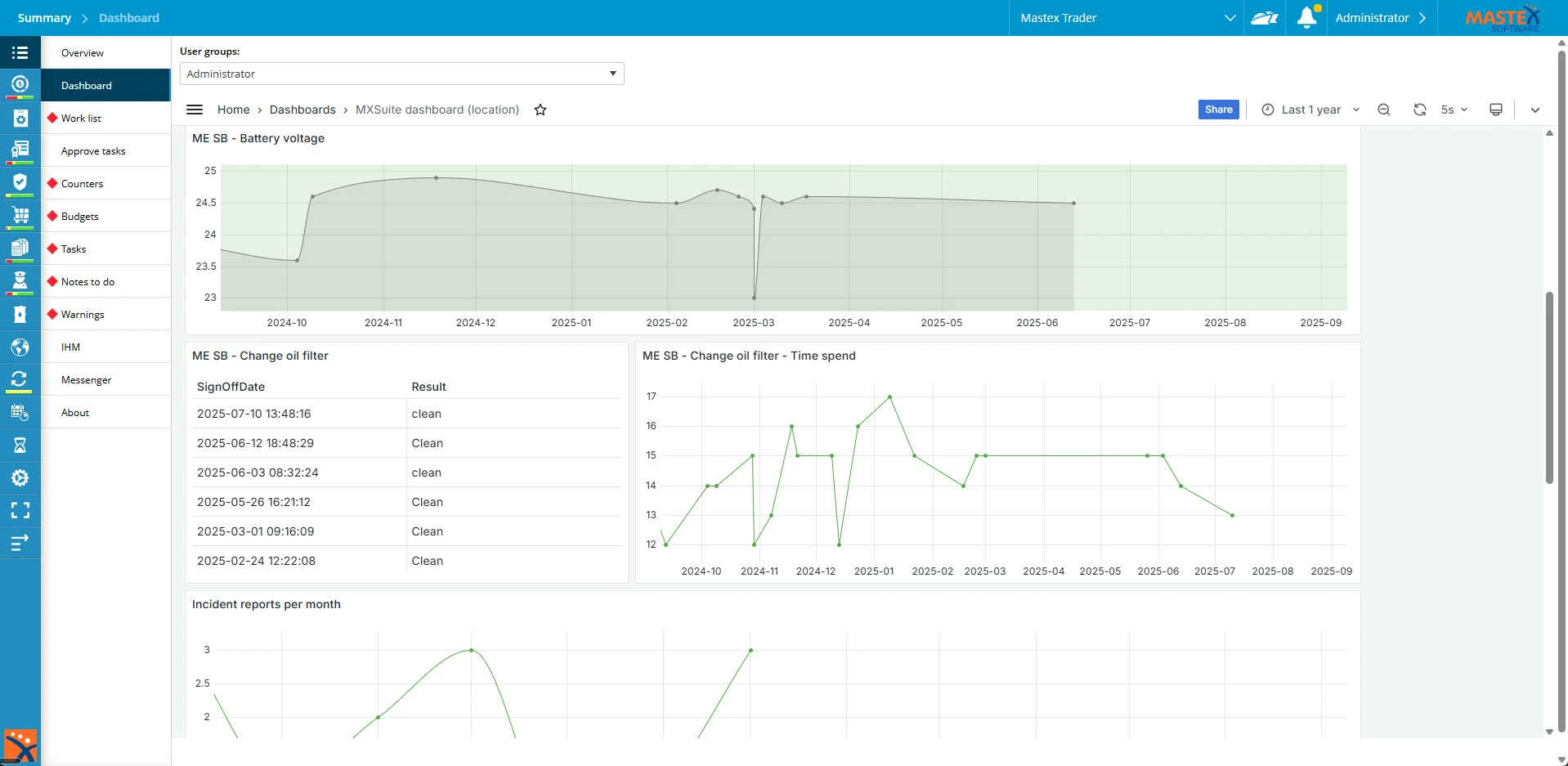Click the monitor view mode icon
1568x766 pixels.
[1496, 110]
